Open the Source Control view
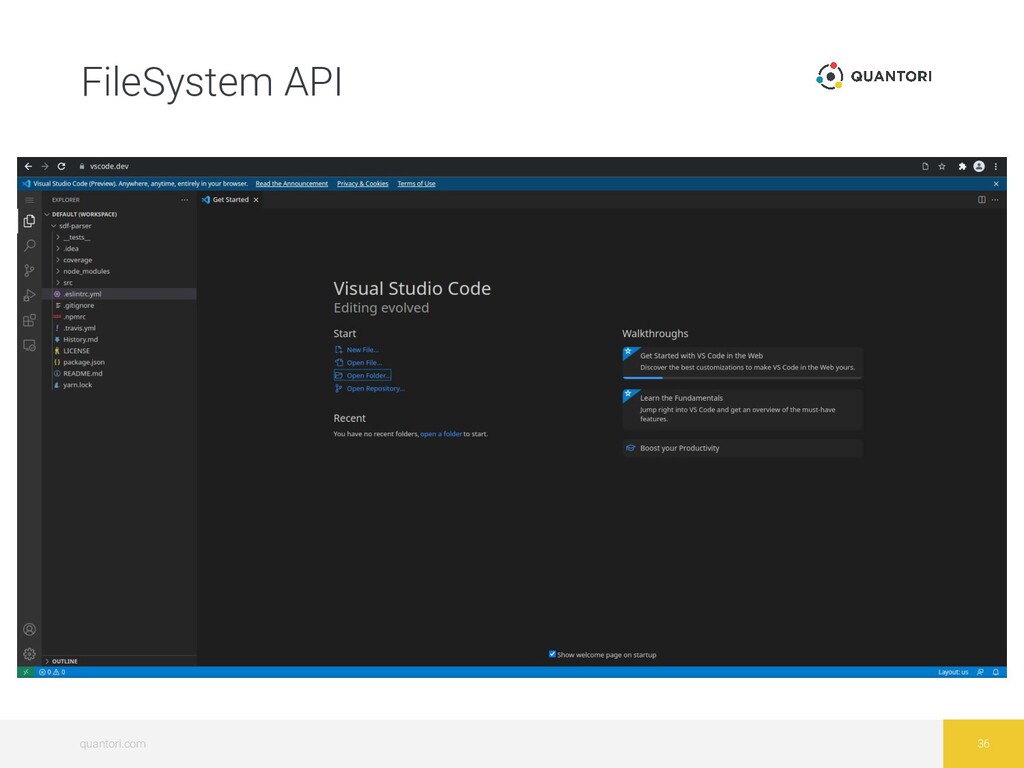The width and height of the screenshot is (1024, 768). point(29,270)
